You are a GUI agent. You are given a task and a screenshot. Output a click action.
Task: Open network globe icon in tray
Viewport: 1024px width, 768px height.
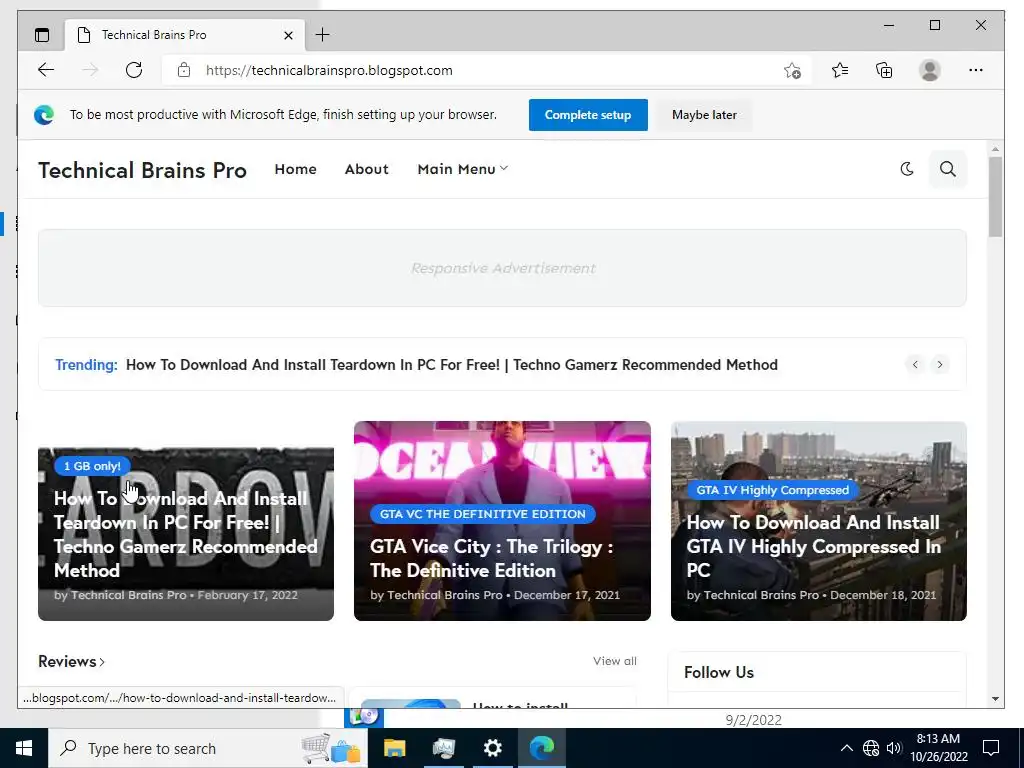pyautogui.click(x=871, y=748)
